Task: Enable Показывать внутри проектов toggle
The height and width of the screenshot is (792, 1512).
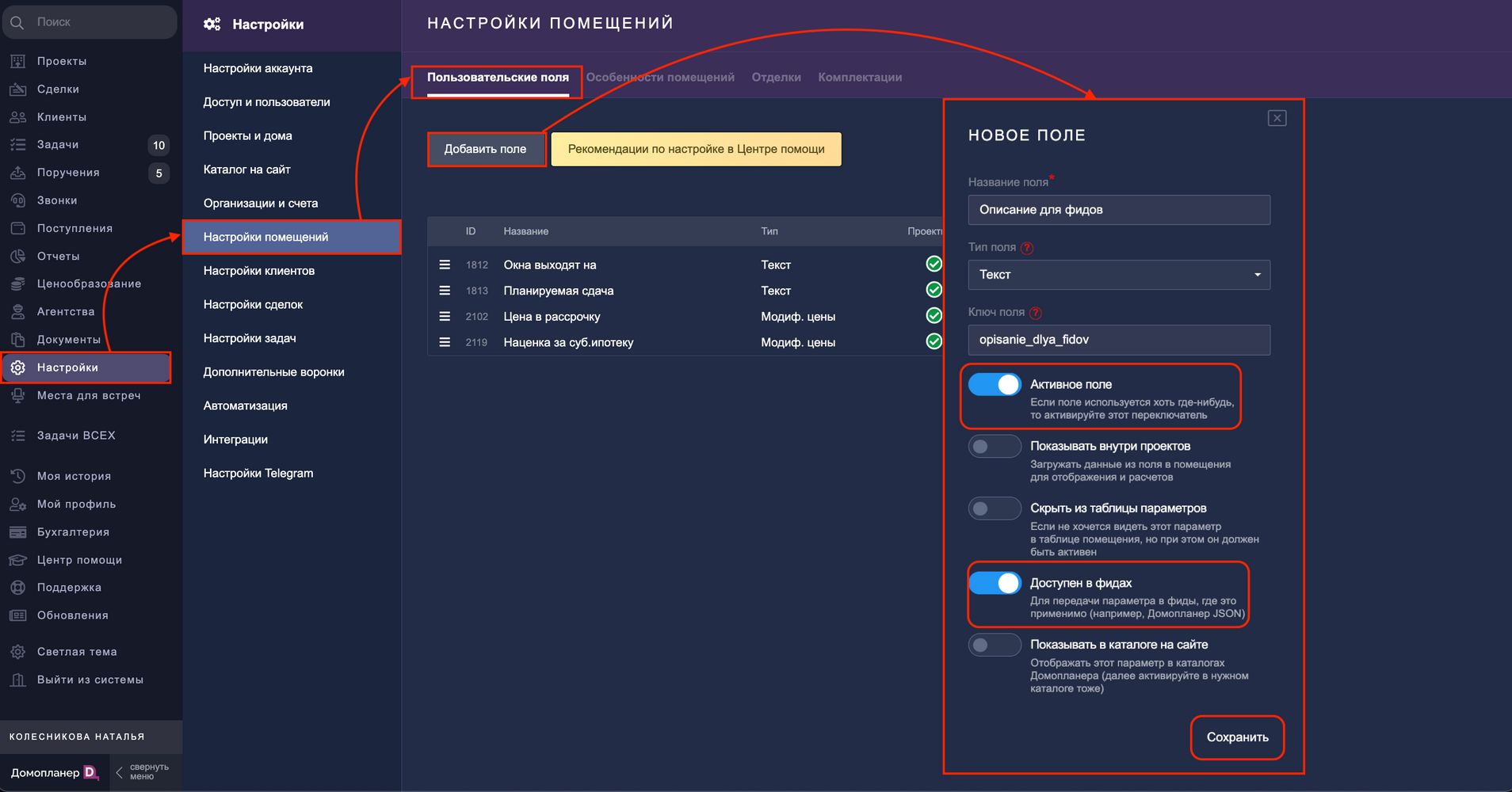Action: tap(995, 447)
